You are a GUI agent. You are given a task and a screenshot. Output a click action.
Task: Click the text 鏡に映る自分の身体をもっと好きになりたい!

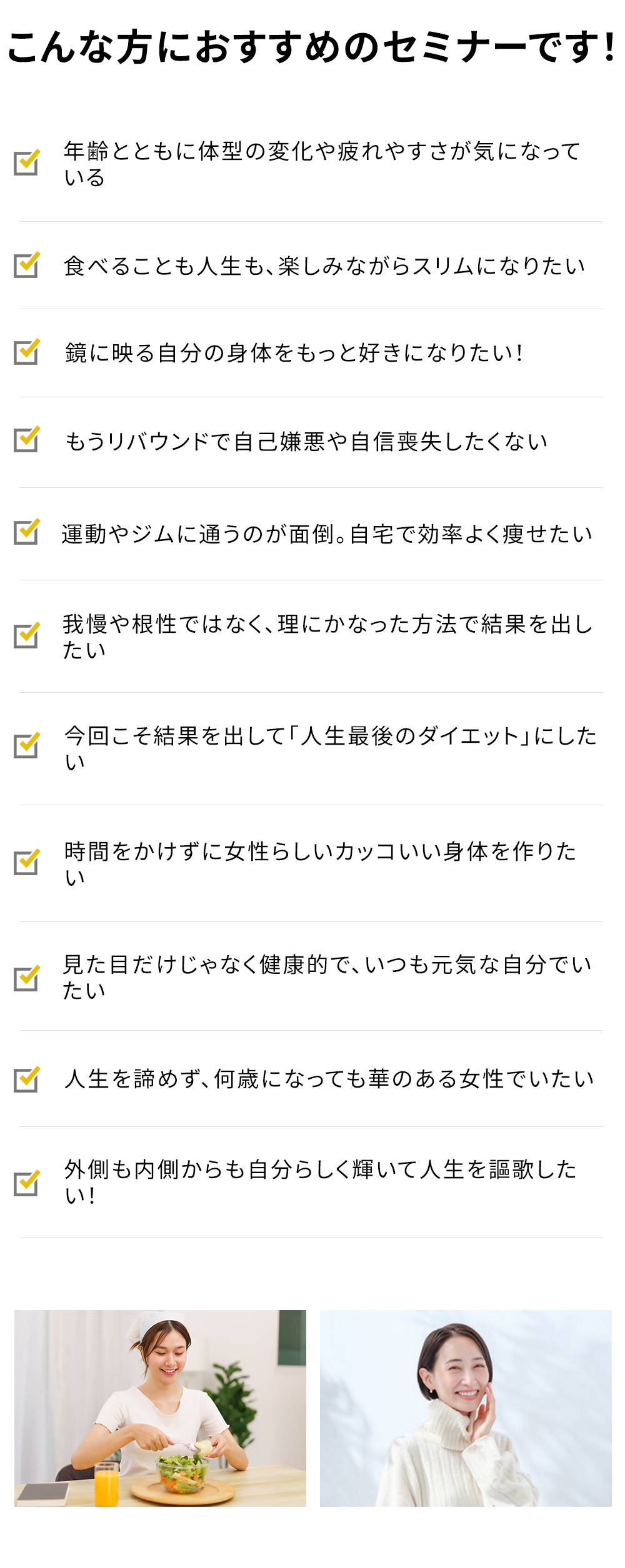[x=294, y=353]
